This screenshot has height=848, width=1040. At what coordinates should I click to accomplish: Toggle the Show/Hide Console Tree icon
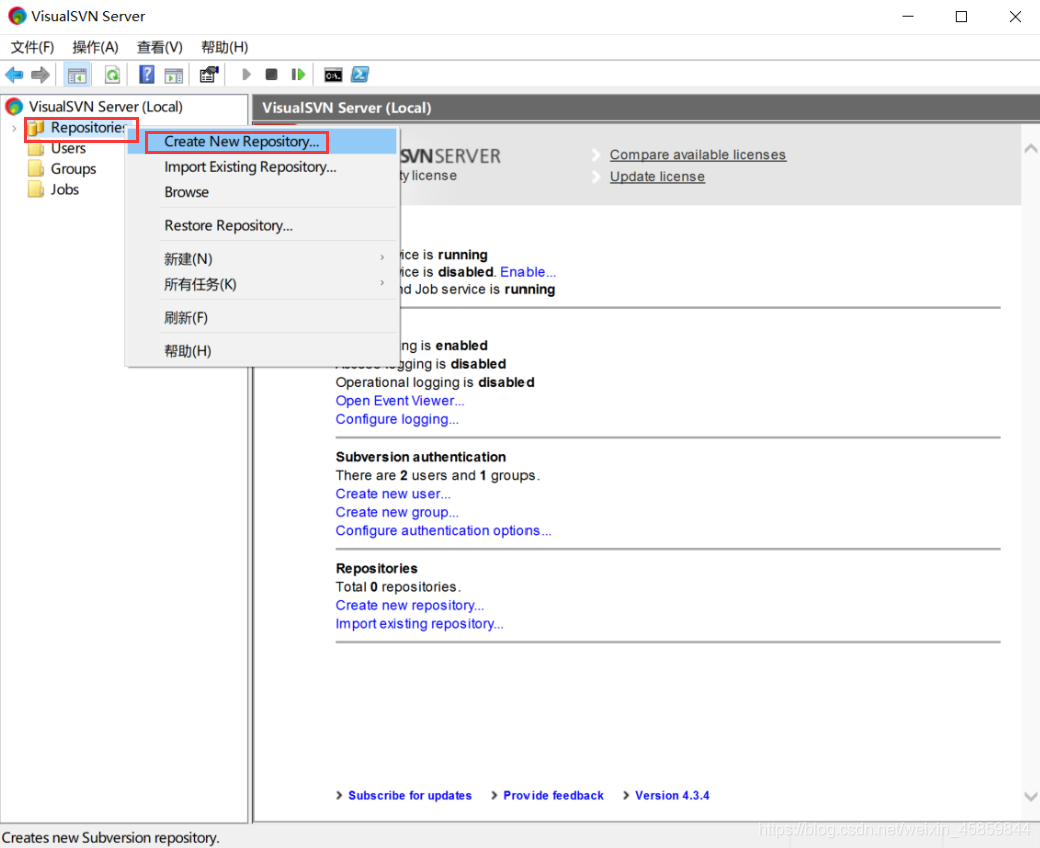point(77,75)
